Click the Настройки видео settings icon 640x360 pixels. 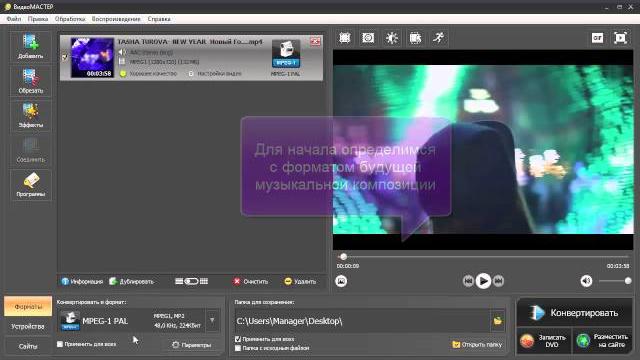tap(191, 73)
